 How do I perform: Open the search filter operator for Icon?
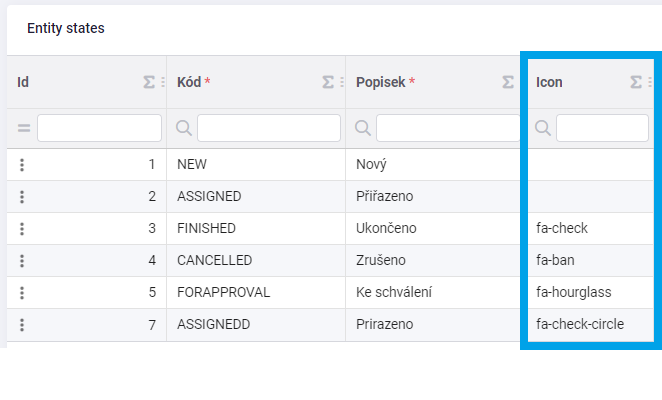pyautogui.click(x=543, y=128)
